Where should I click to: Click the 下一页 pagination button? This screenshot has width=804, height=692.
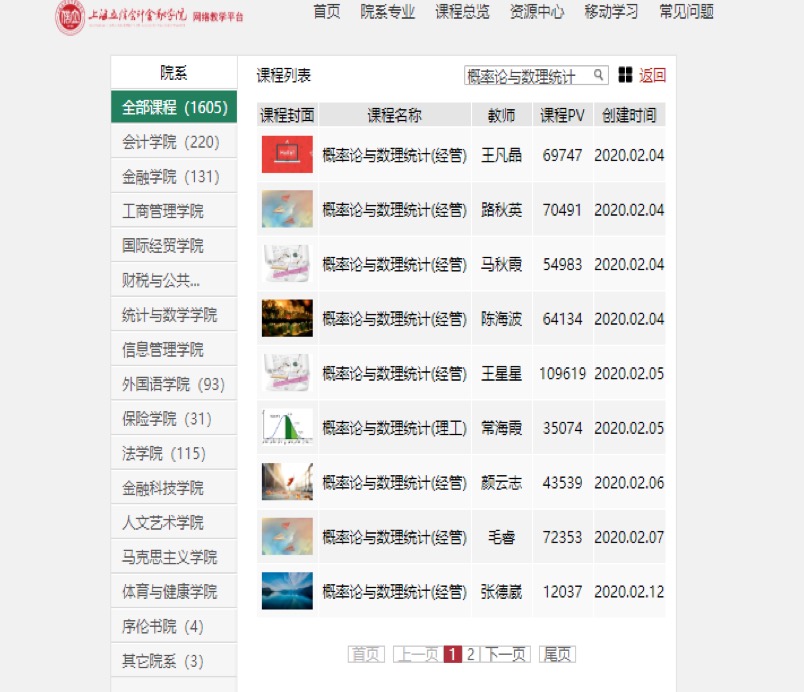[x=506, y=654]
